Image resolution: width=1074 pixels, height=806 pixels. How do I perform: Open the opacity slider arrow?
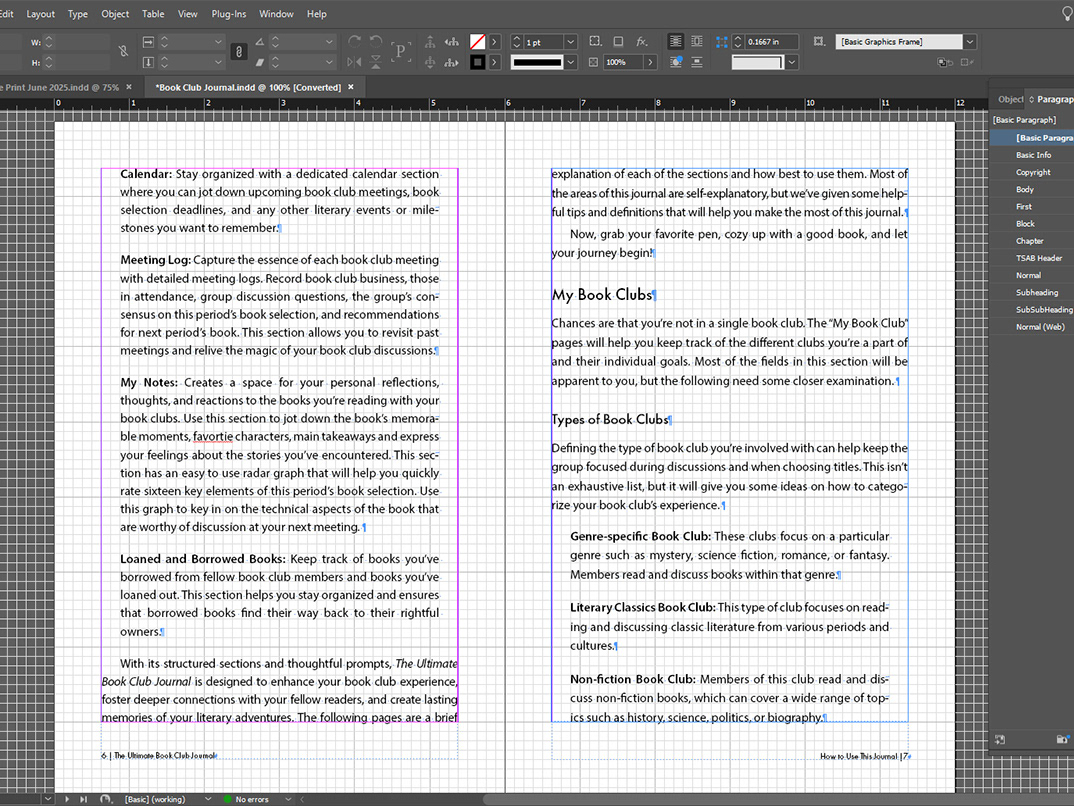coord(650,62)
